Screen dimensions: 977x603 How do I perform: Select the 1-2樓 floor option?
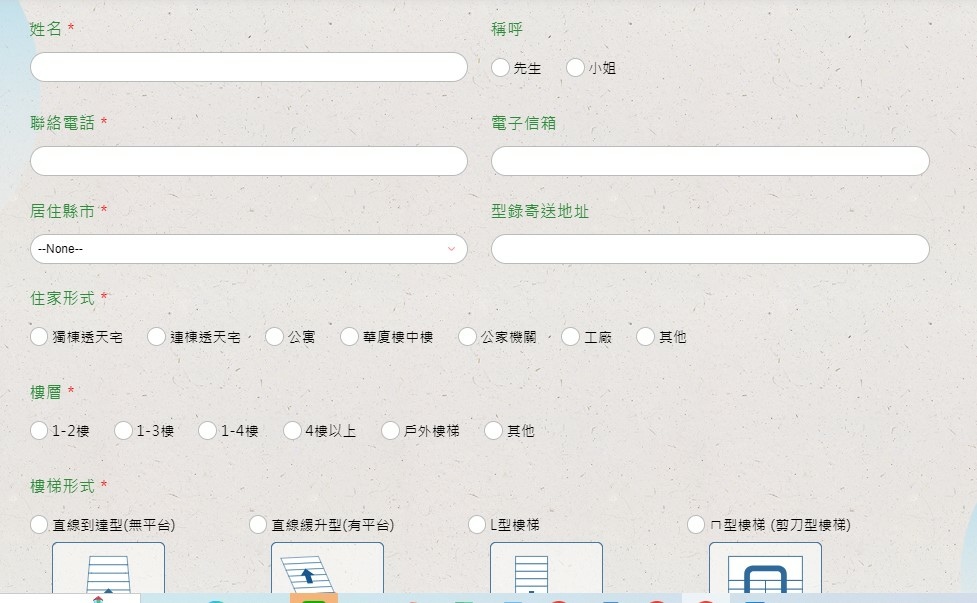[39, 430]
